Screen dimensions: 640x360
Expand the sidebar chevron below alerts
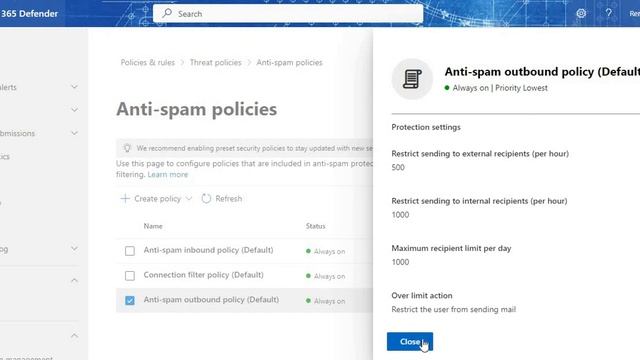point(74,110)
